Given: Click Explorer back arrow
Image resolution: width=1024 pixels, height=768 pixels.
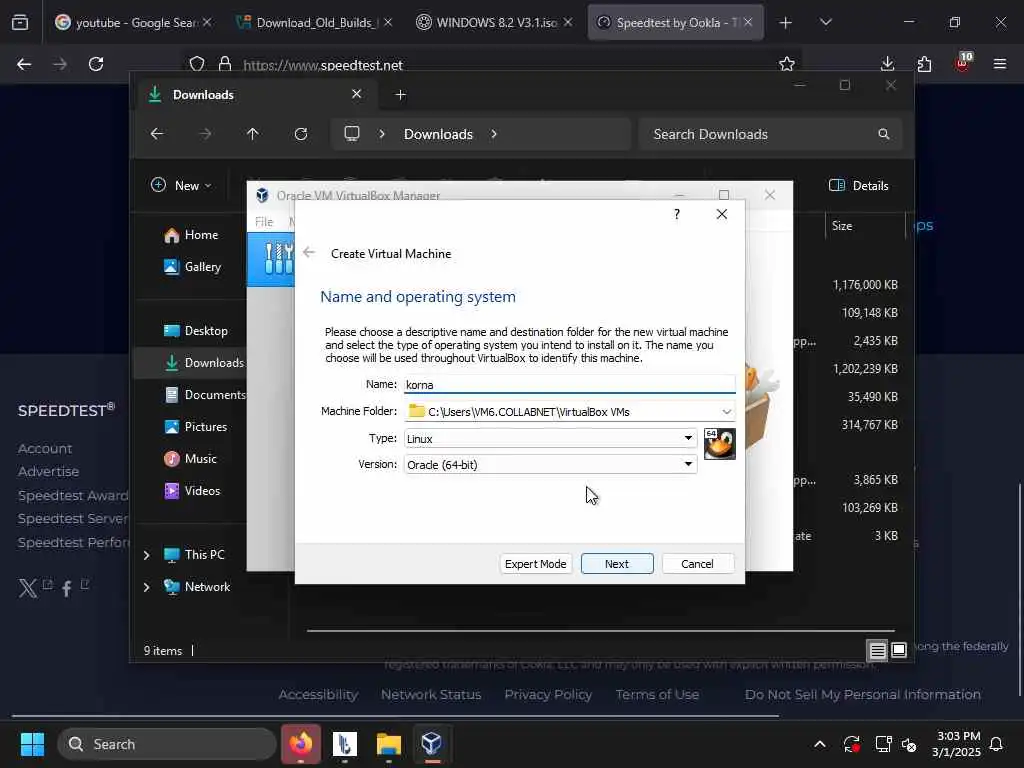Looking at the screenshot, I should tap(157, 134).
